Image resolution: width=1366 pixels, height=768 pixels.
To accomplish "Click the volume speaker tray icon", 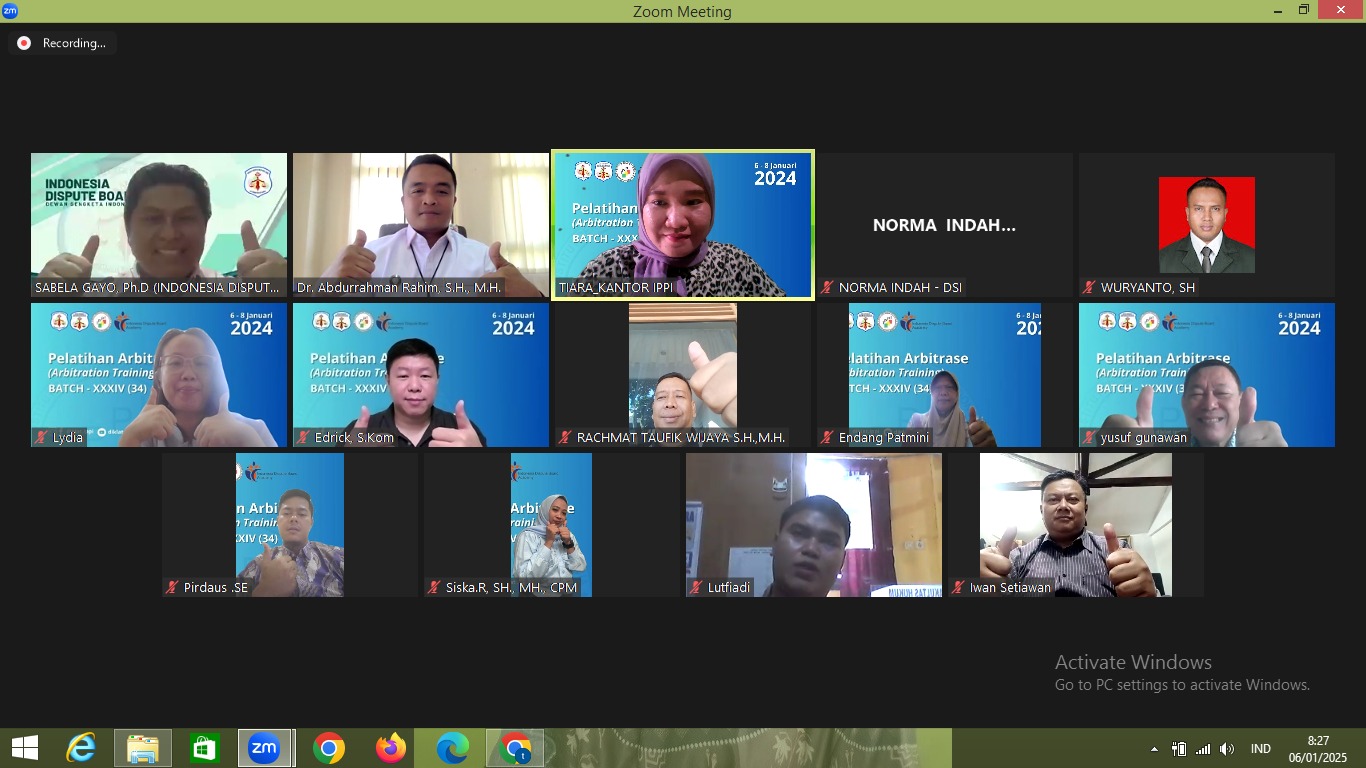I will point(1227,749).
